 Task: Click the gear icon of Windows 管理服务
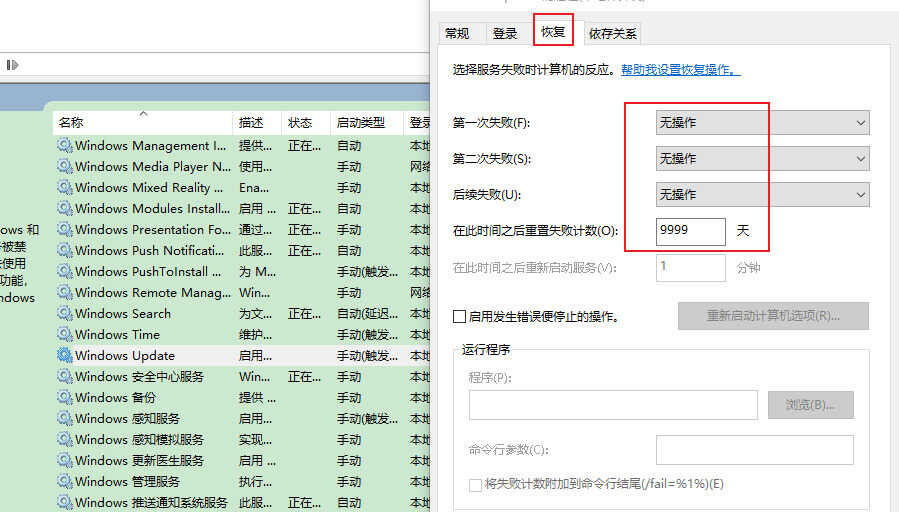pos(65,482)
